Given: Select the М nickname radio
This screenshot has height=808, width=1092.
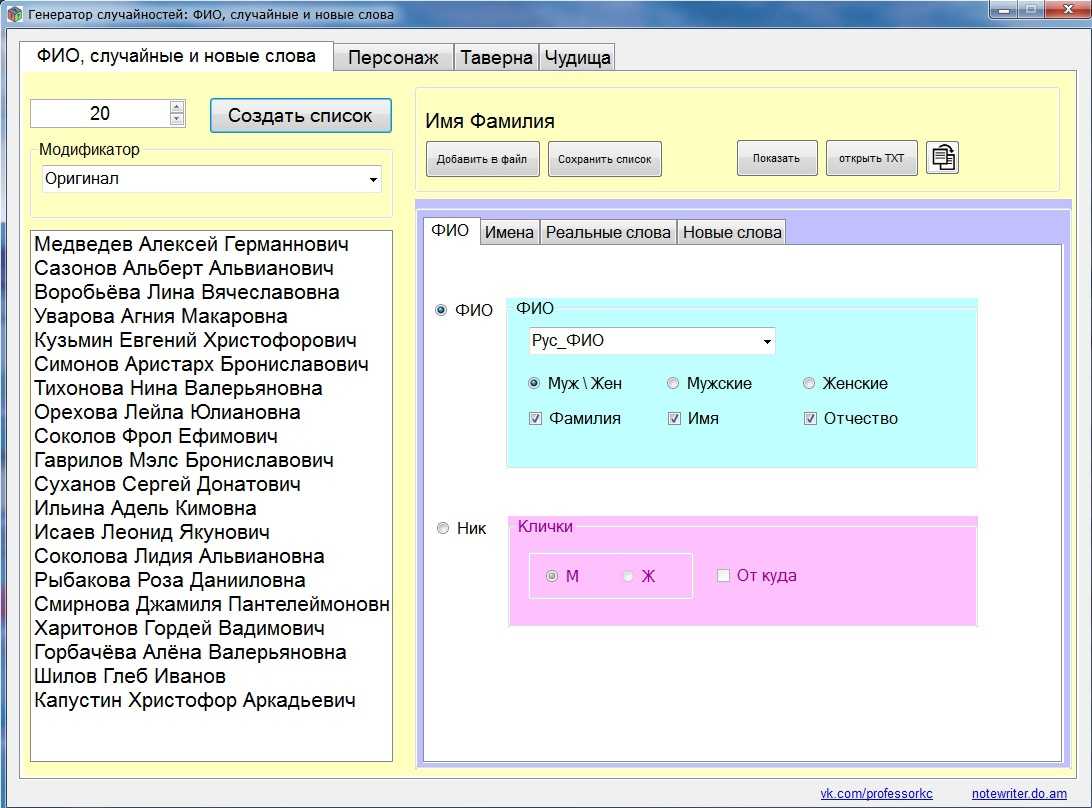Looking at the screenshot, I should pos(552,576).
